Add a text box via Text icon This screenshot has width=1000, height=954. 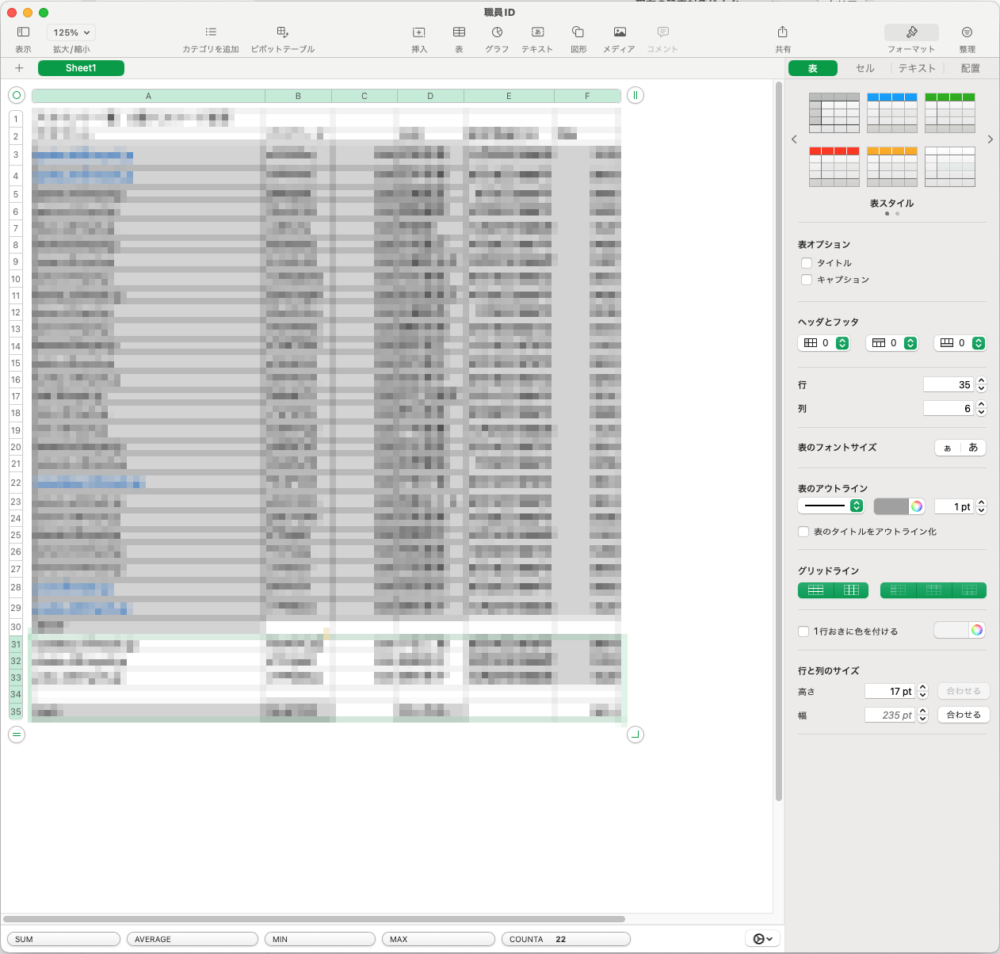pyautogui.click(x=537, y=33)
